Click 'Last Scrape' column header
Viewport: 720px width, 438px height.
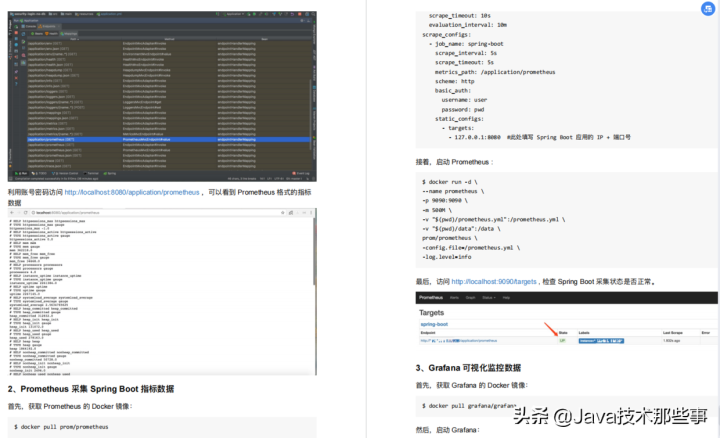click(672, 332)
